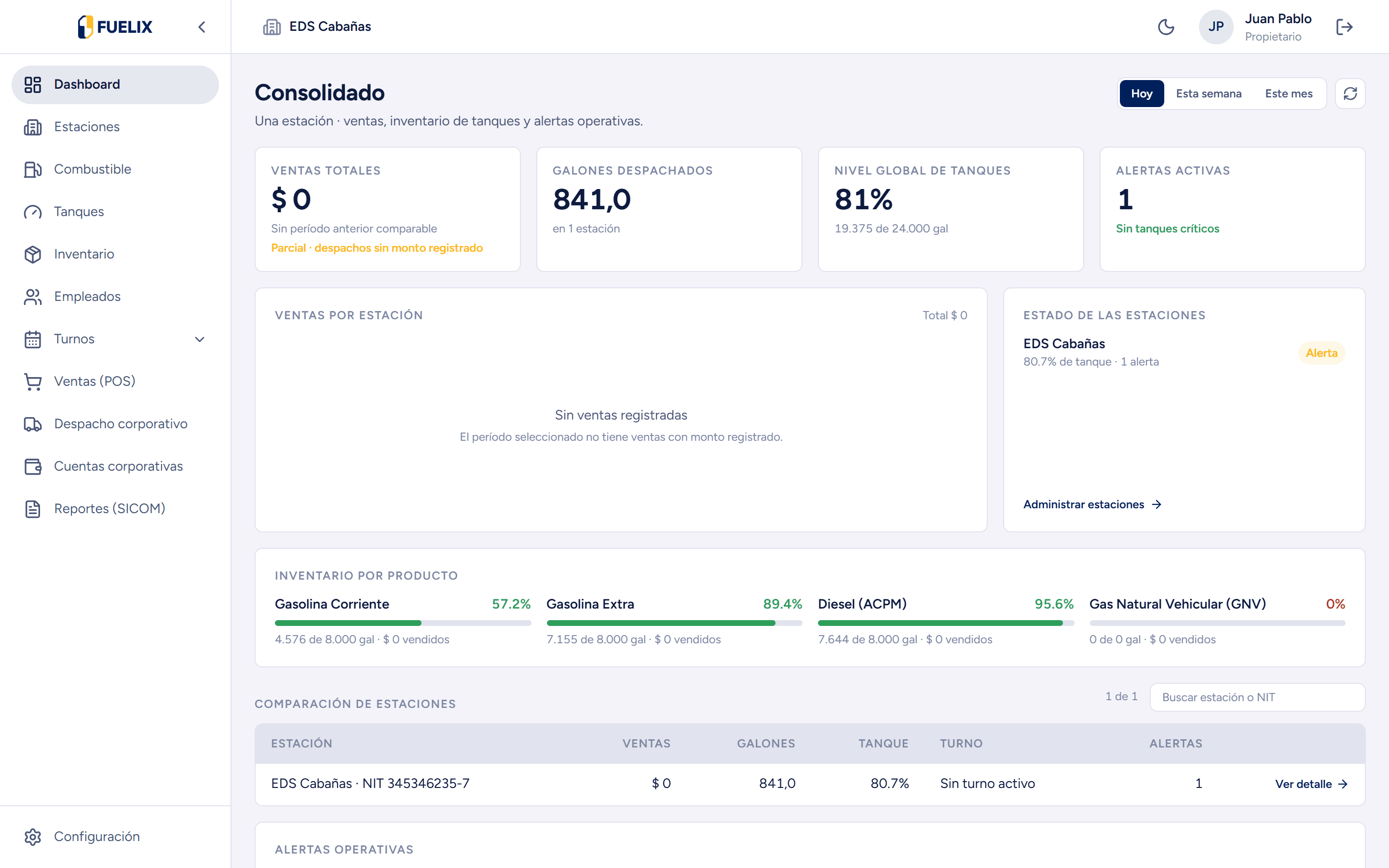1389x868 pixels.
Task: Click the Buscar estación o NIT field
Action: 1257,697
